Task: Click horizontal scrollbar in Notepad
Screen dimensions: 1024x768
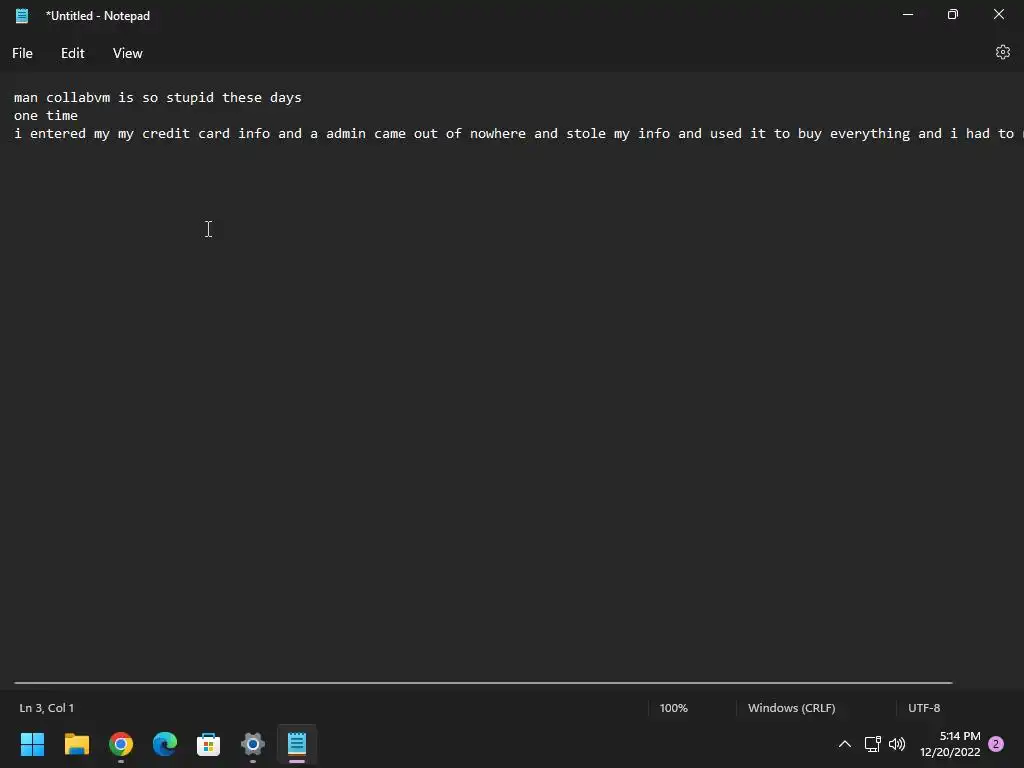Action: [x=483, y=682]
